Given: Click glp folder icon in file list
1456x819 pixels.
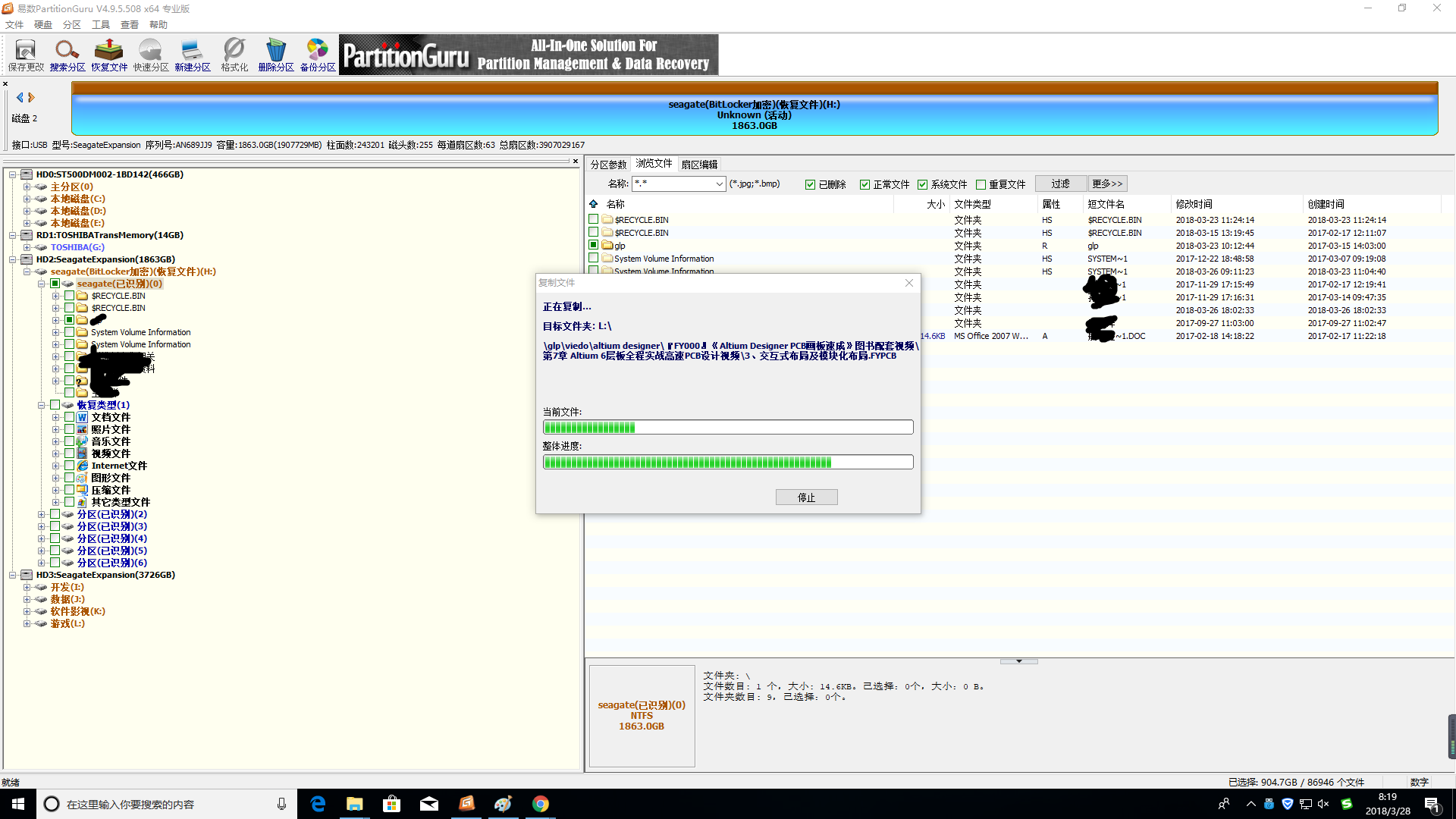Looking at the screenshot, I should (607, 245).
